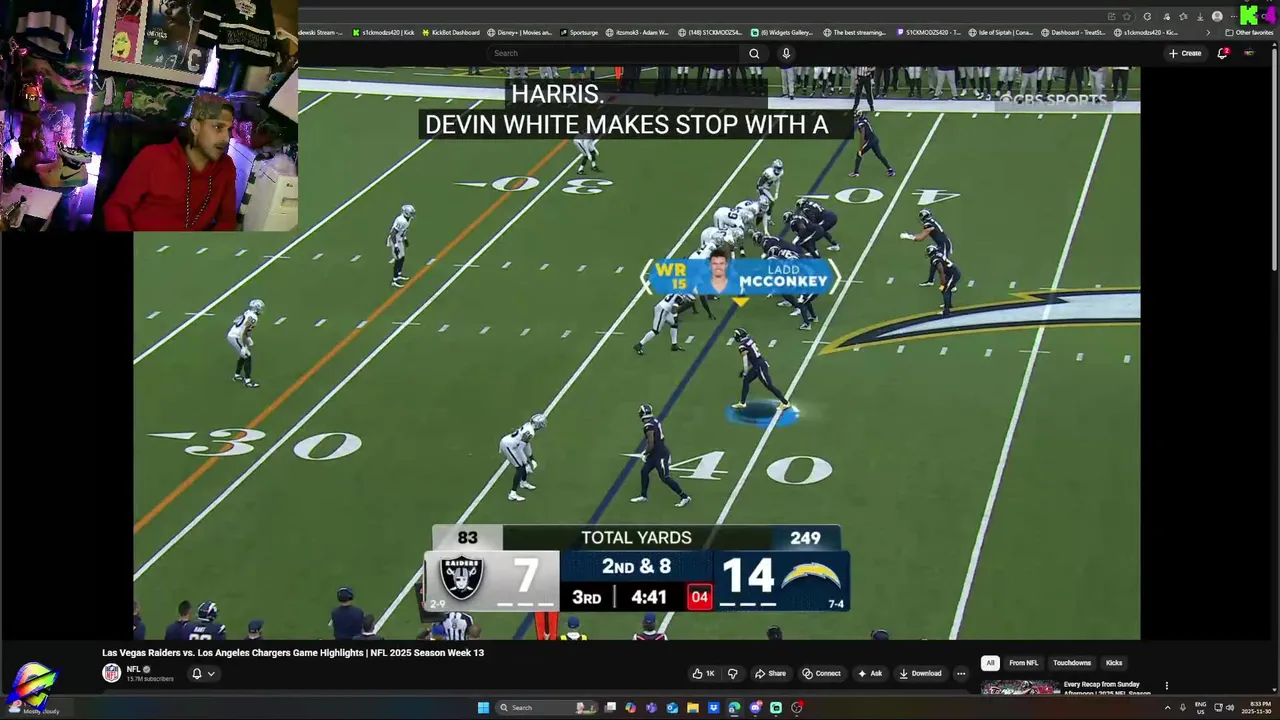This screenshot has width=1280, height=720.
Task: Open Microsoft Teams taskbar icon
Action: click(651, 708)
